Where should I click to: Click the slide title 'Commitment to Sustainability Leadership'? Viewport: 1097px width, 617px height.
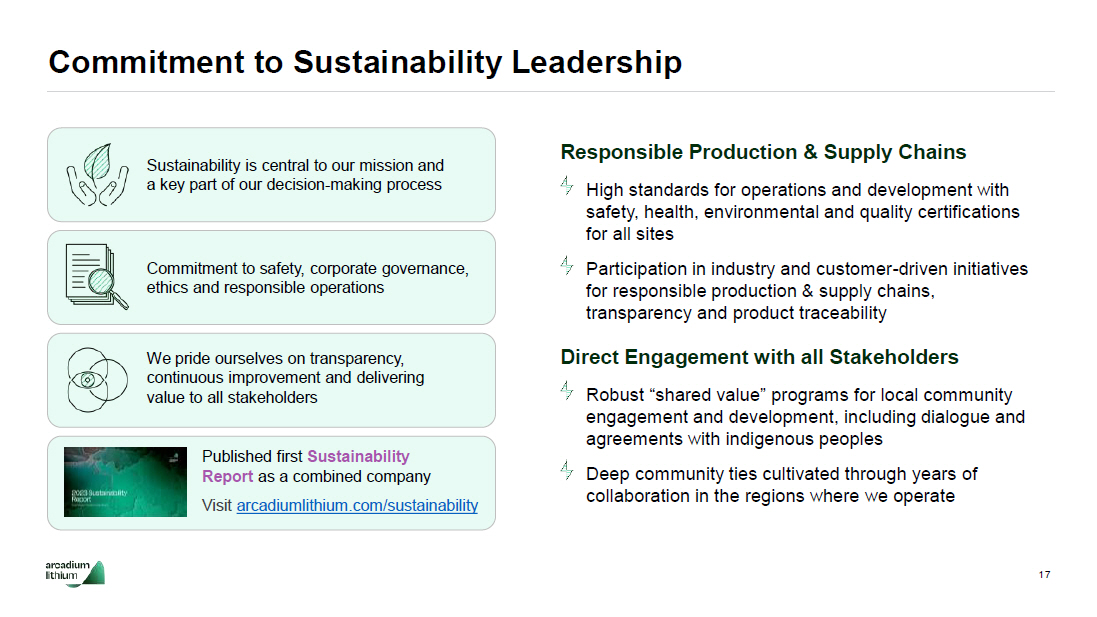click(x=365, y=62)
